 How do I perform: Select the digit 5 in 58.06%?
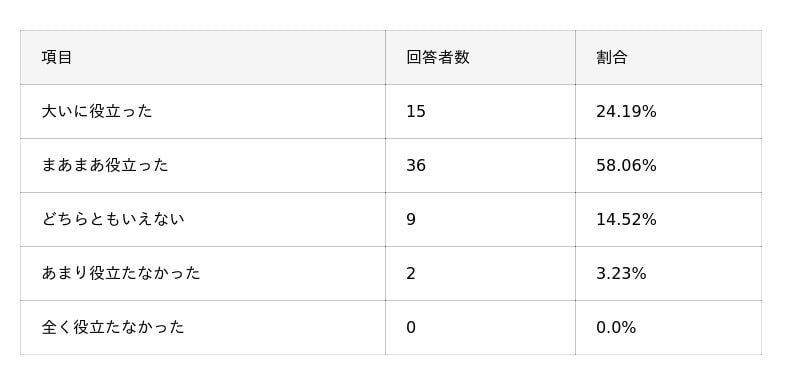point(601,166)
